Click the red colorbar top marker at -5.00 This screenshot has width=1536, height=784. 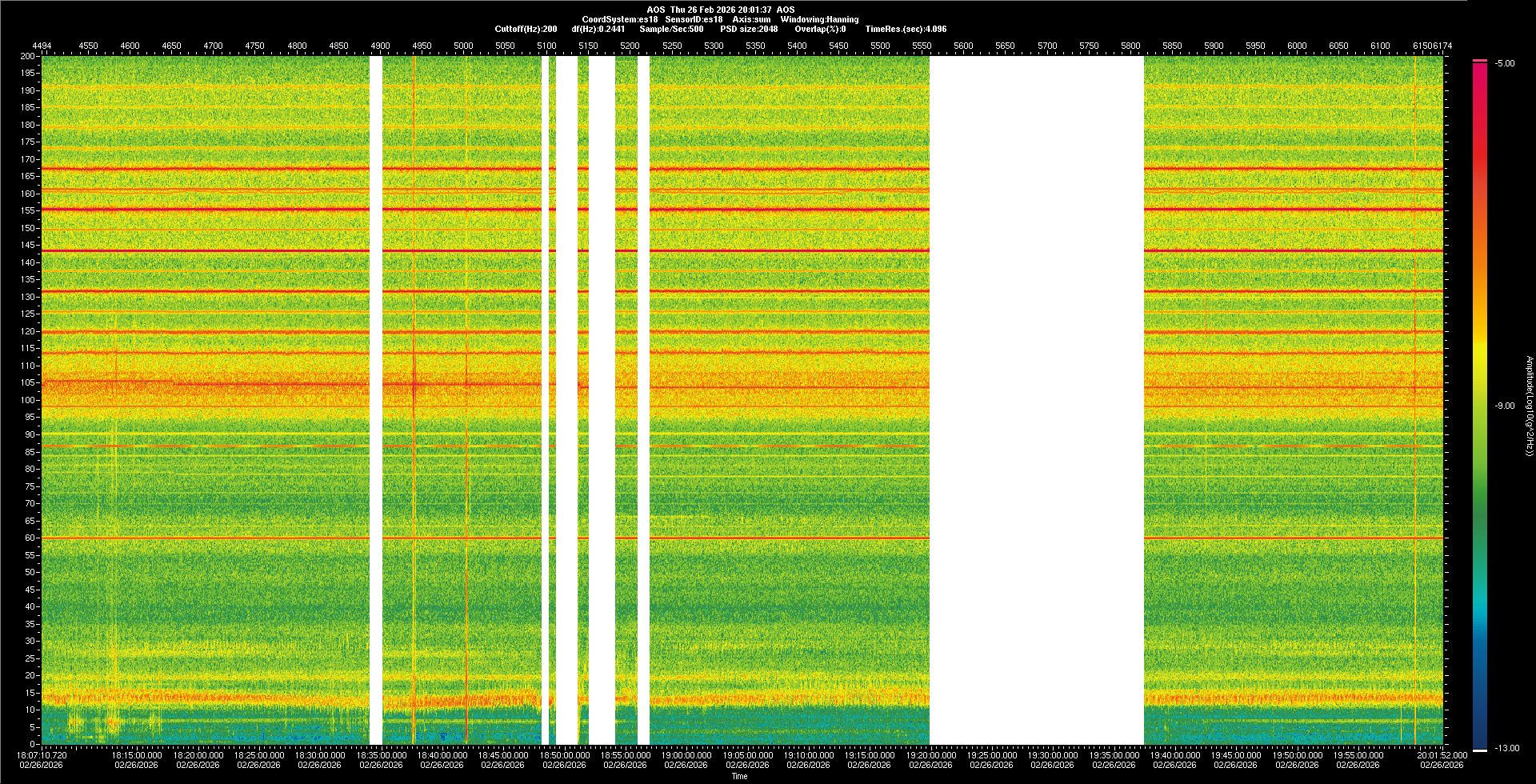point(1480,61)
